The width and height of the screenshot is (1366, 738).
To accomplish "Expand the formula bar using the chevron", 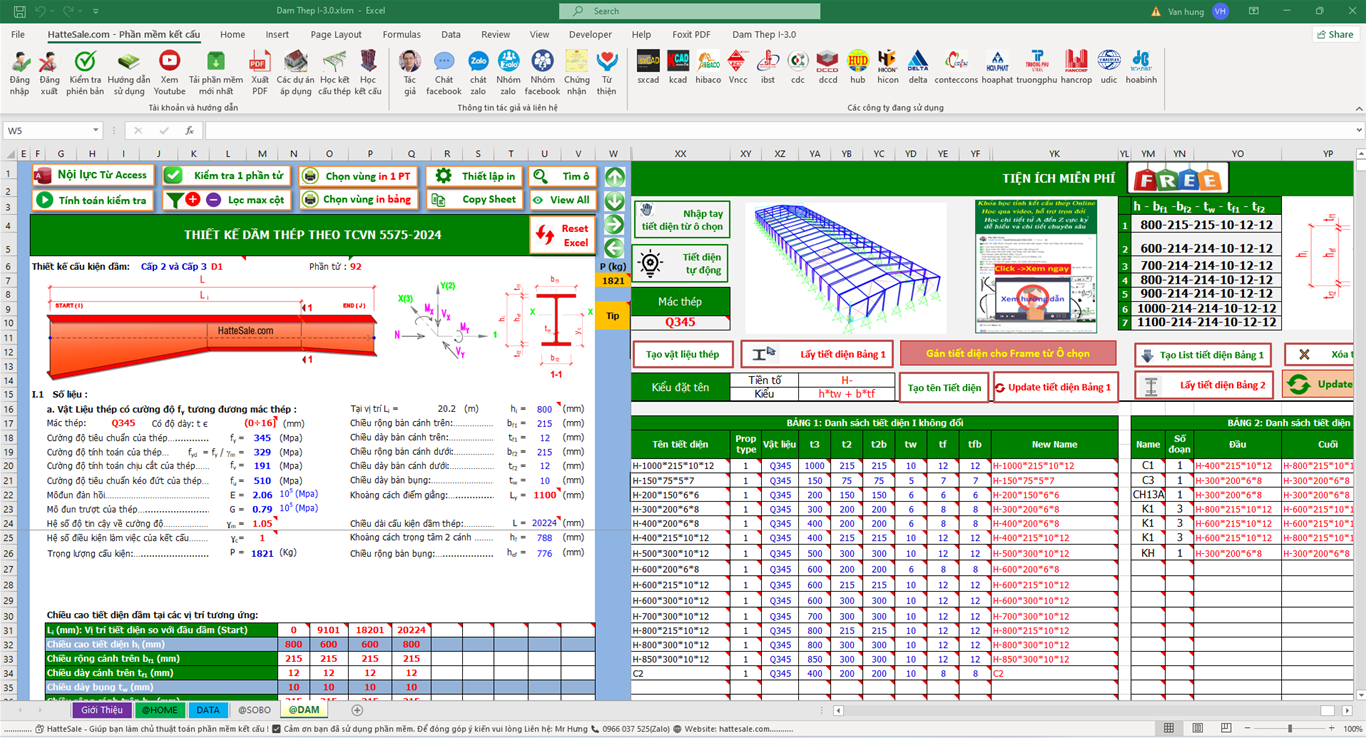I will pyautogui.click(x=1358, y=131).
